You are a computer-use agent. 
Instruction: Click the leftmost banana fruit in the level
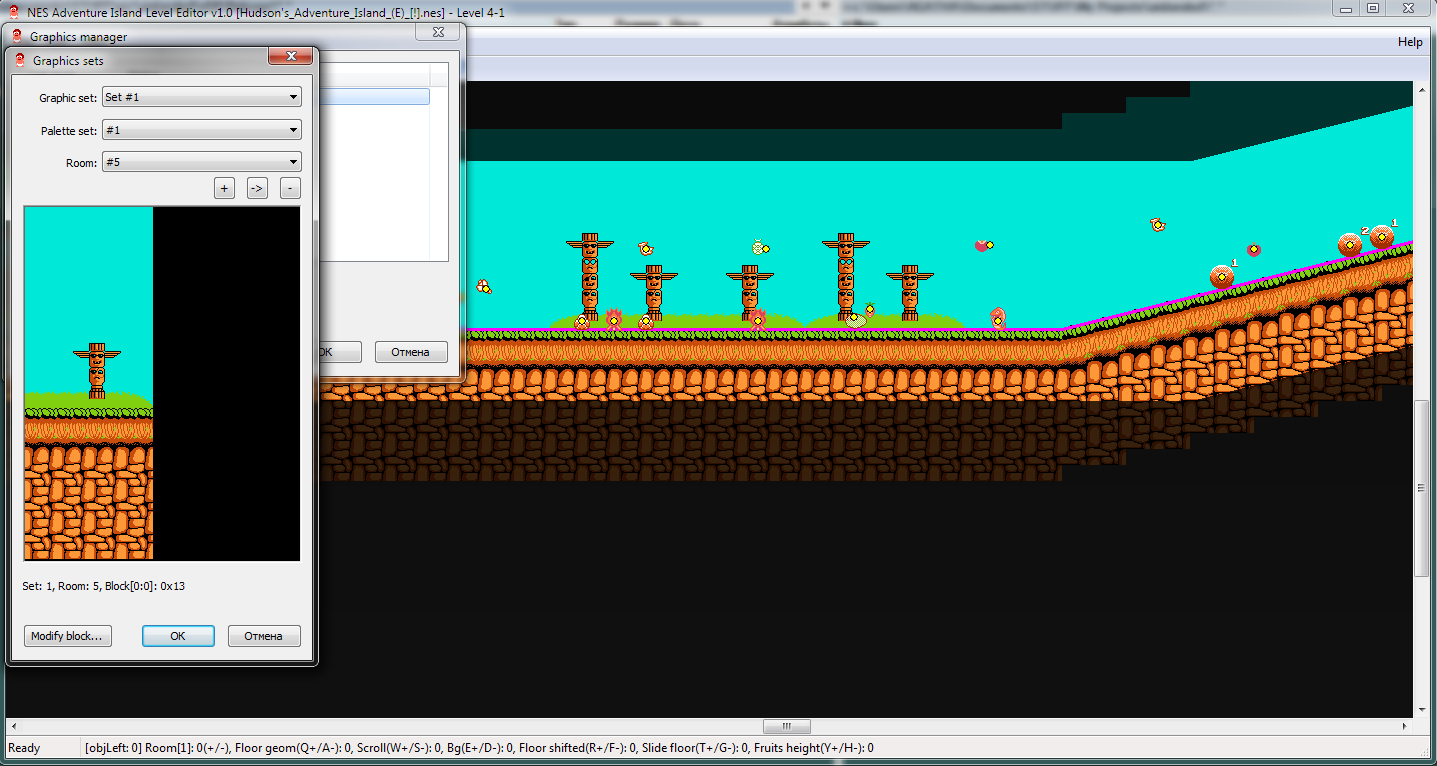pos(483,287)
